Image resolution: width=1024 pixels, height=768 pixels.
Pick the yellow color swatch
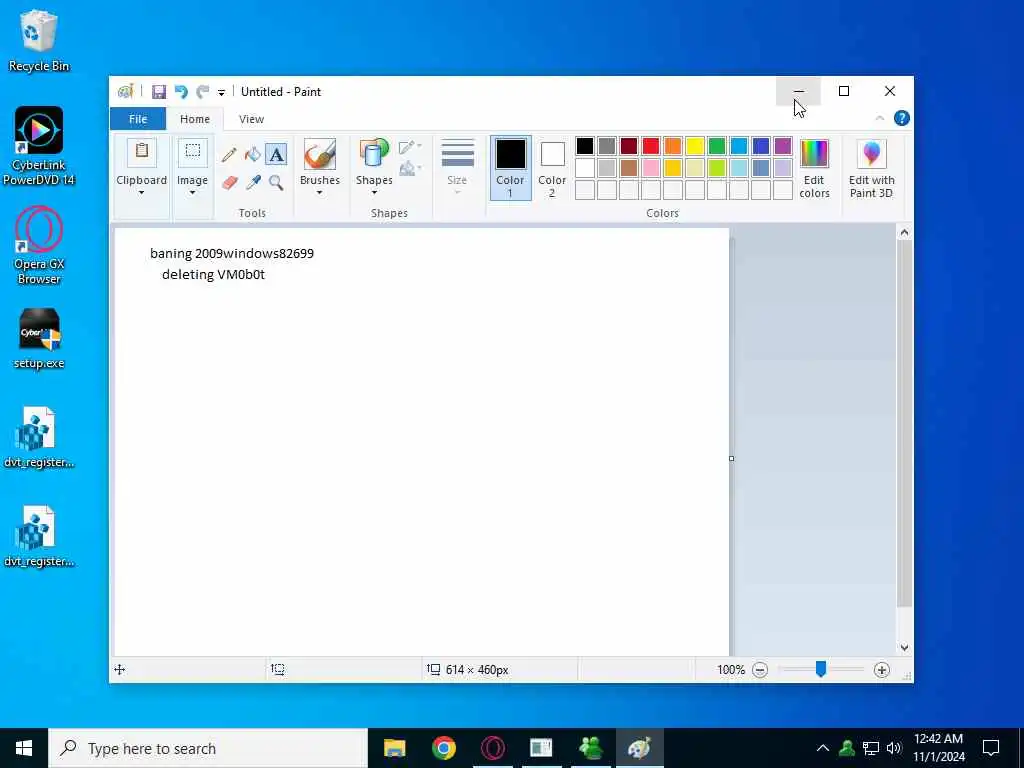click(695, 146)
